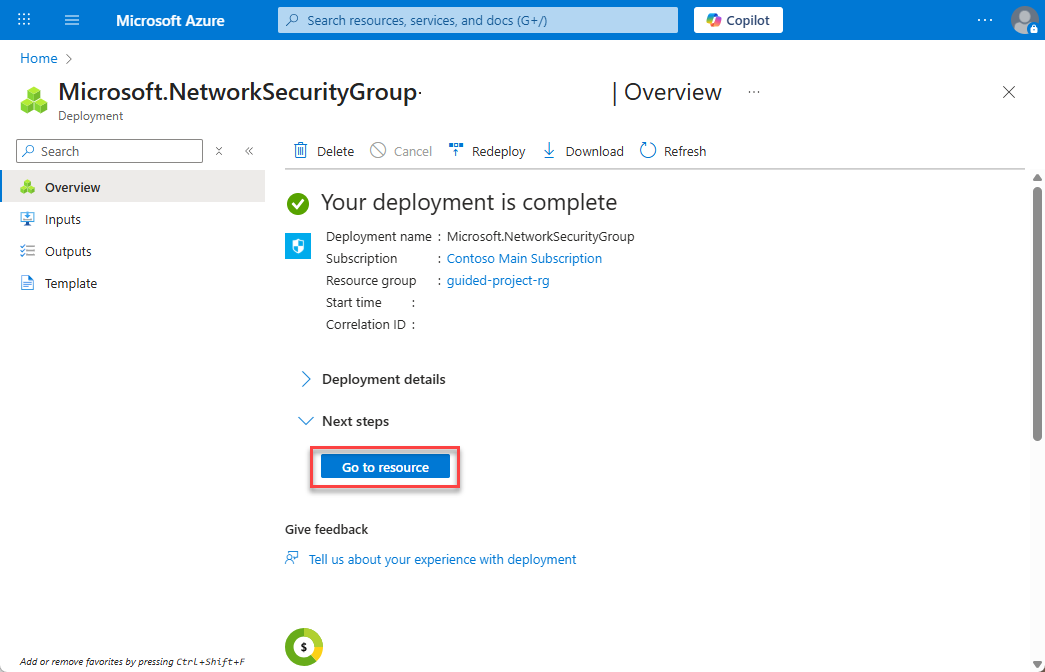Image resolution: width=1045 pixels, height=672 pixels.
Task: Open the portal hamburger menu
Action: point(72,20)
